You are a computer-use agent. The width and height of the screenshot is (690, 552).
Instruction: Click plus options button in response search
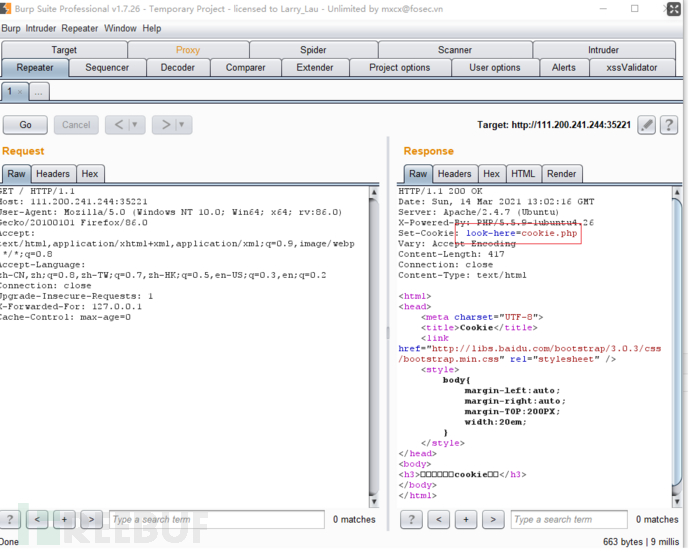tap(466, 519)
